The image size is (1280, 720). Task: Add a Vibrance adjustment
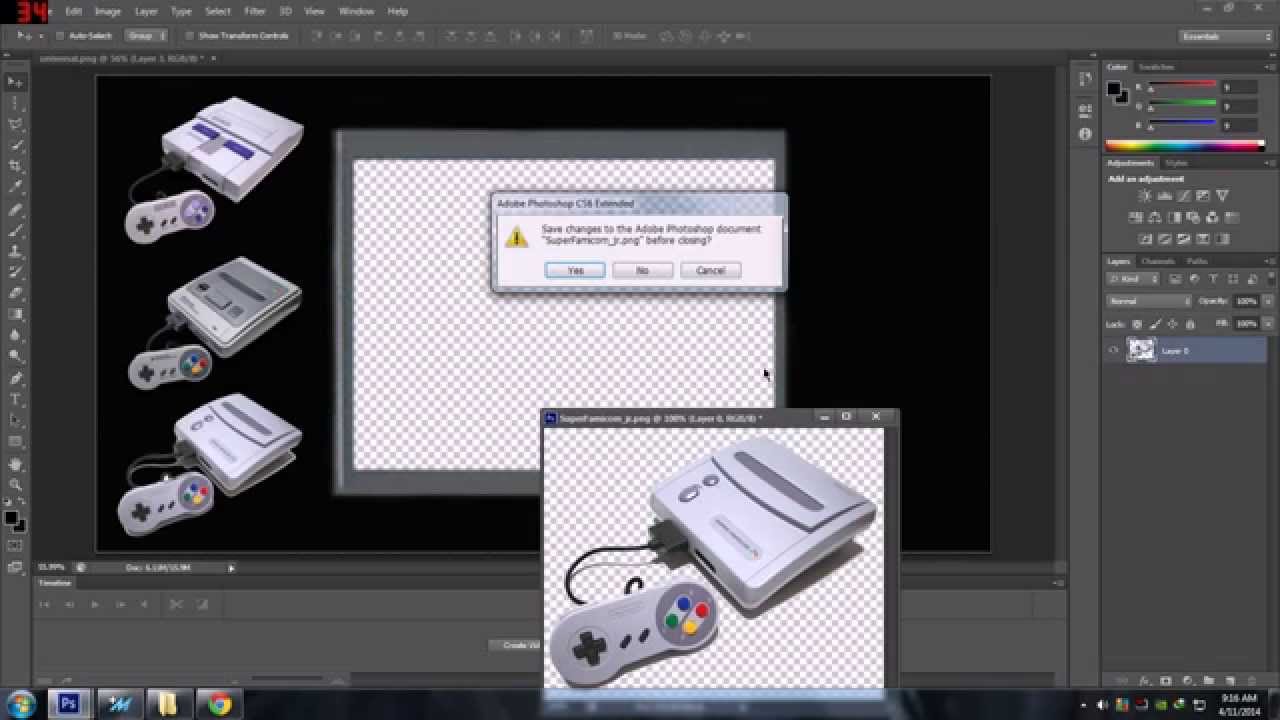1222,196
